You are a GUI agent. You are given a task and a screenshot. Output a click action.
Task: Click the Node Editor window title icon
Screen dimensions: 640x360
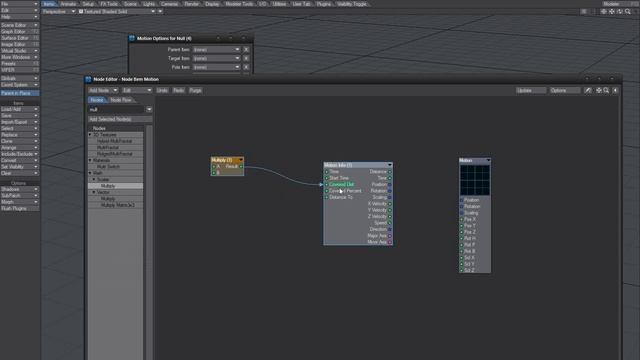click(88, 79)
